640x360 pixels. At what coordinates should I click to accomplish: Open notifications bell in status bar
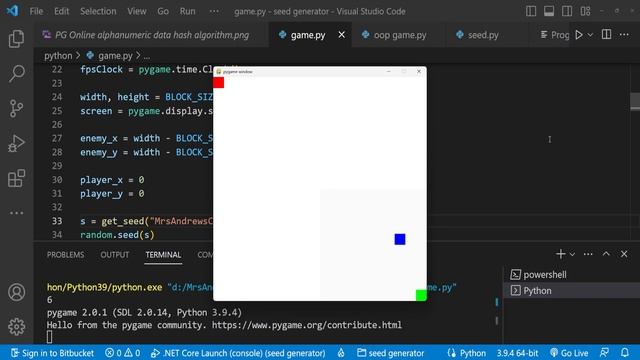624,353
